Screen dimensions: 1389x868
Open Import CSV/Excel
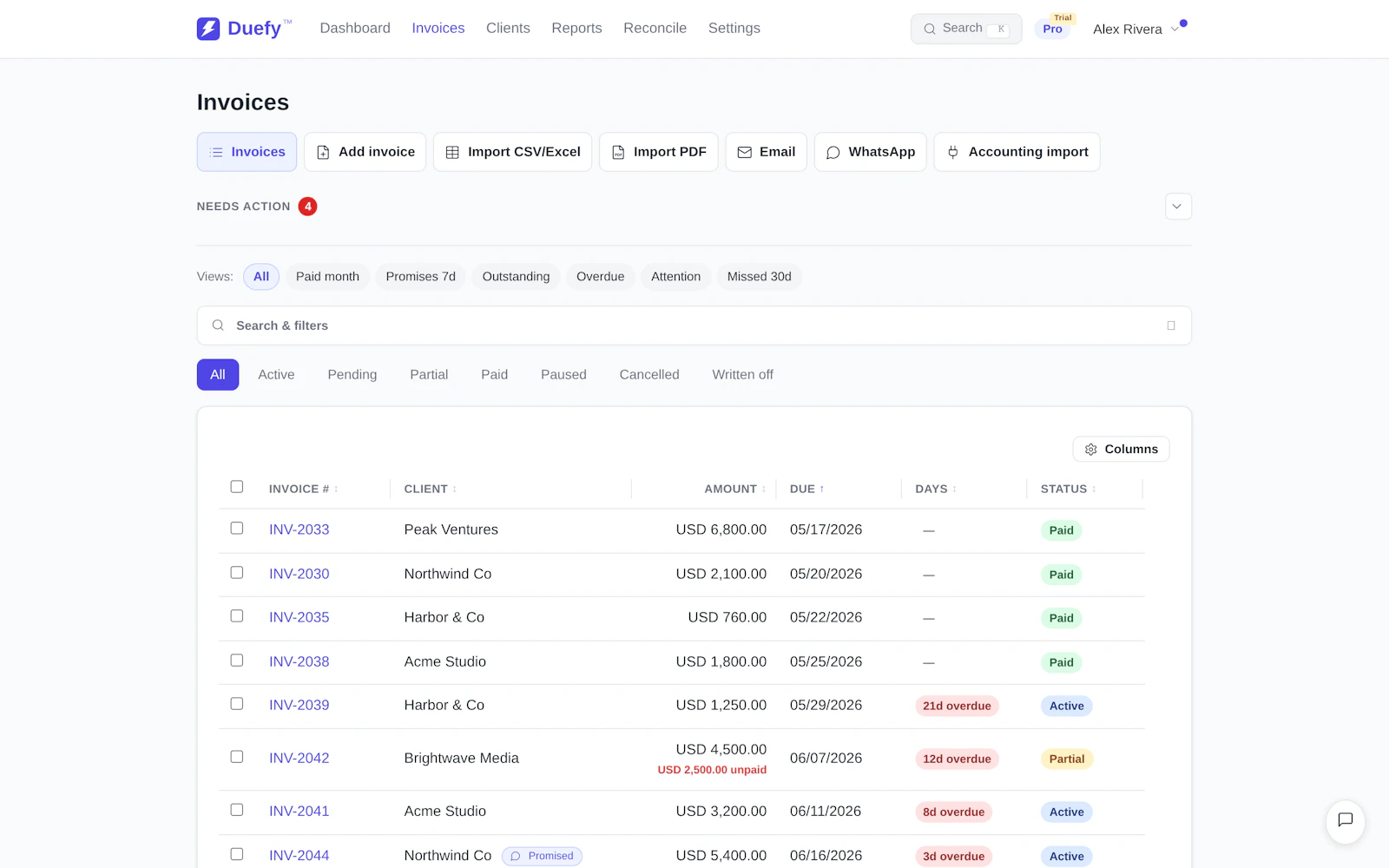(x=512, y=152)
